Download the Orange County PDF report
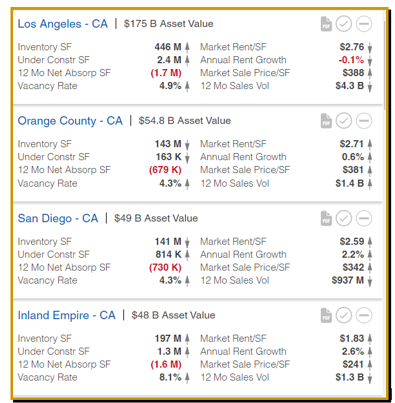Screen dimensions: 395x403 (x=326, y=121)
